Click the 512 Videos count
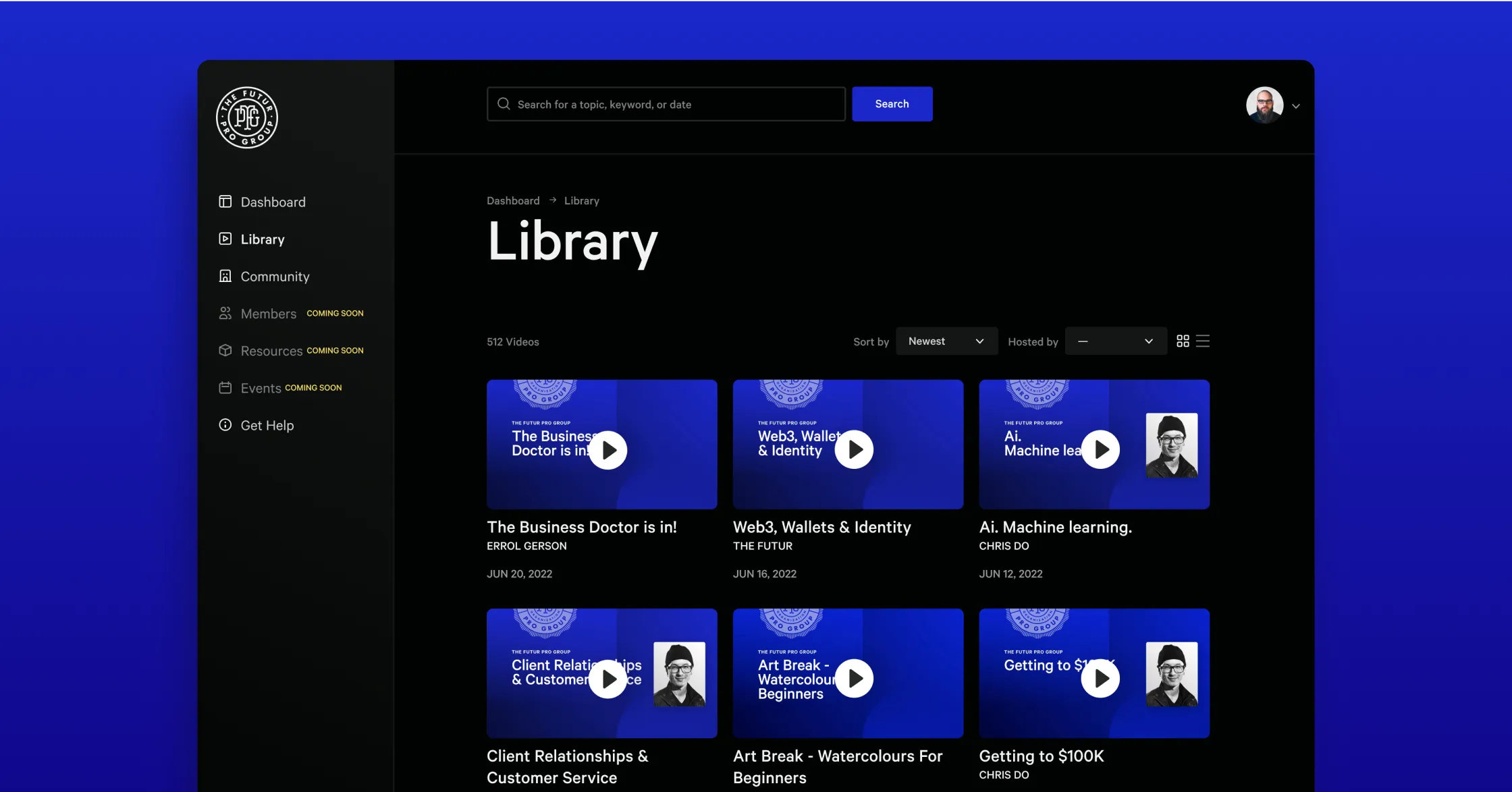The image size is (1512, 792). coord(513,341)
